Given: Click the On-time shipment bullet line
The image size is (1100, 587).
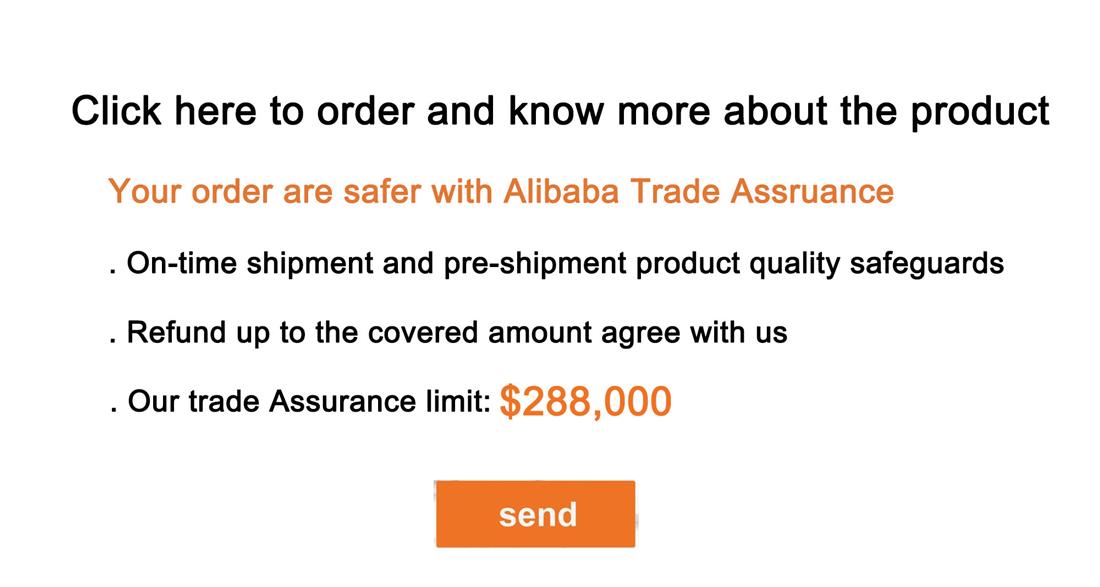Looking at the screenshot, I should click(x=557, y=264).
